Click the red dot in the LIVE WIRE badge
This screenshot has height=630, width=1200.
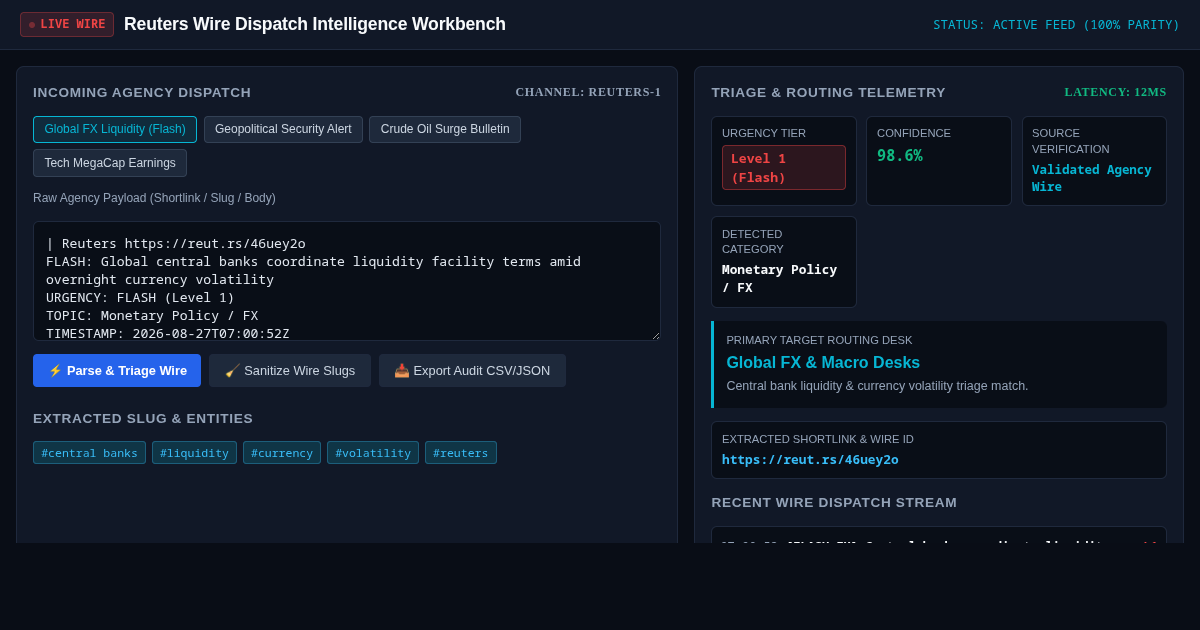(x=32, y=25)
